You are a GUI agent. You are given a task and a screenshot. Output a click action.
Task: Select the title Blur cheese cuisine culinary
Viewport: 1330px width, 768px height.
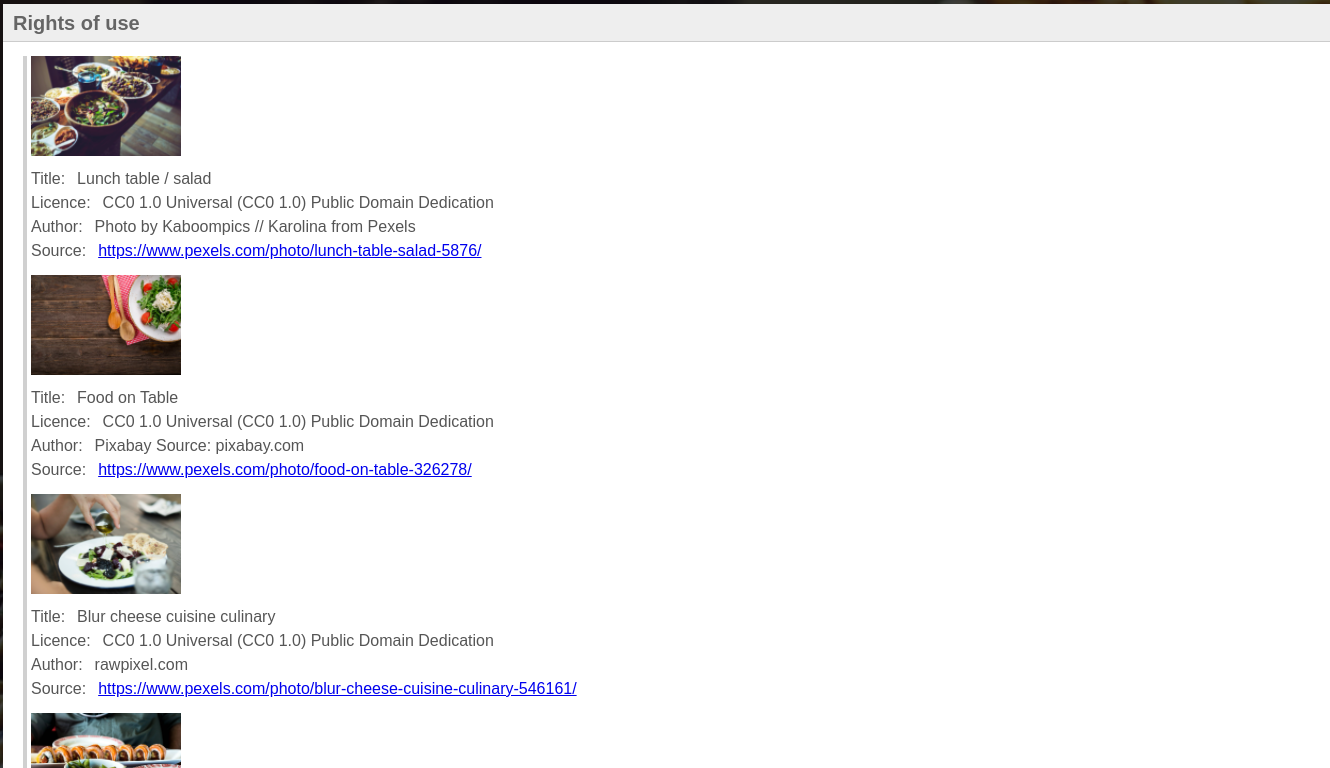[x=176, y=616]
